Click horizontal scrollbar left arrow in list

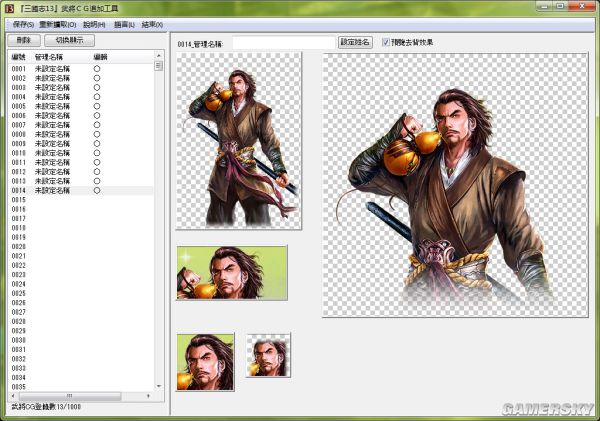click(13, 396)
